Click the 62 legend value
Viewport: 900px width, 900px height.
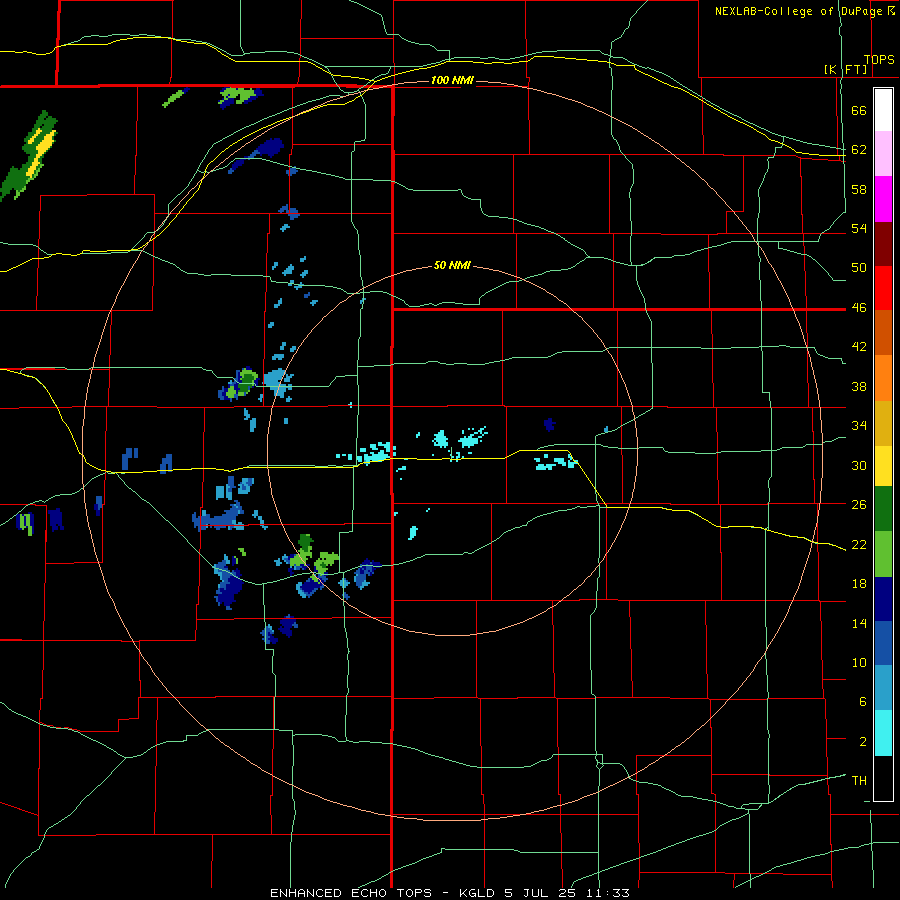859,150
